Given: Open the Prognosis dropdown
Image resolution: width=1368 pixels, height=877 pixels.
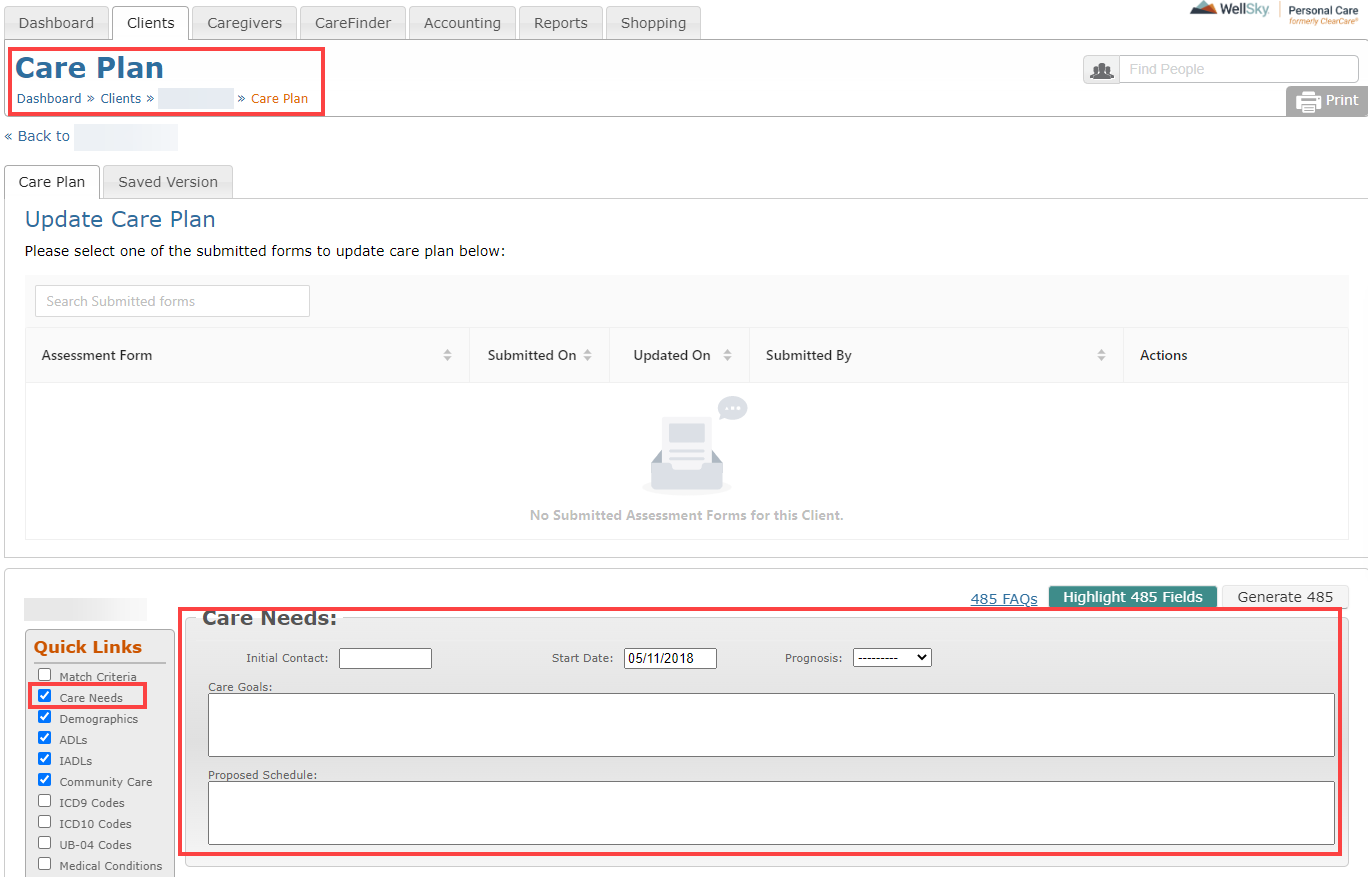Looking at the screenshot, I should point(891,658).
